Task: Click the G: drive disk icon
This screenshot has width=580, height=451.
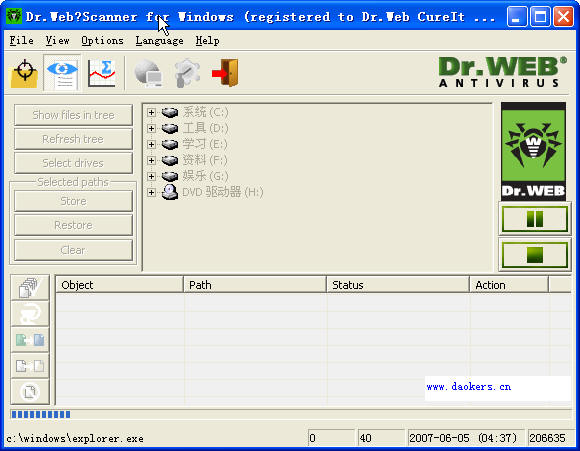Action: click(170, 176)
